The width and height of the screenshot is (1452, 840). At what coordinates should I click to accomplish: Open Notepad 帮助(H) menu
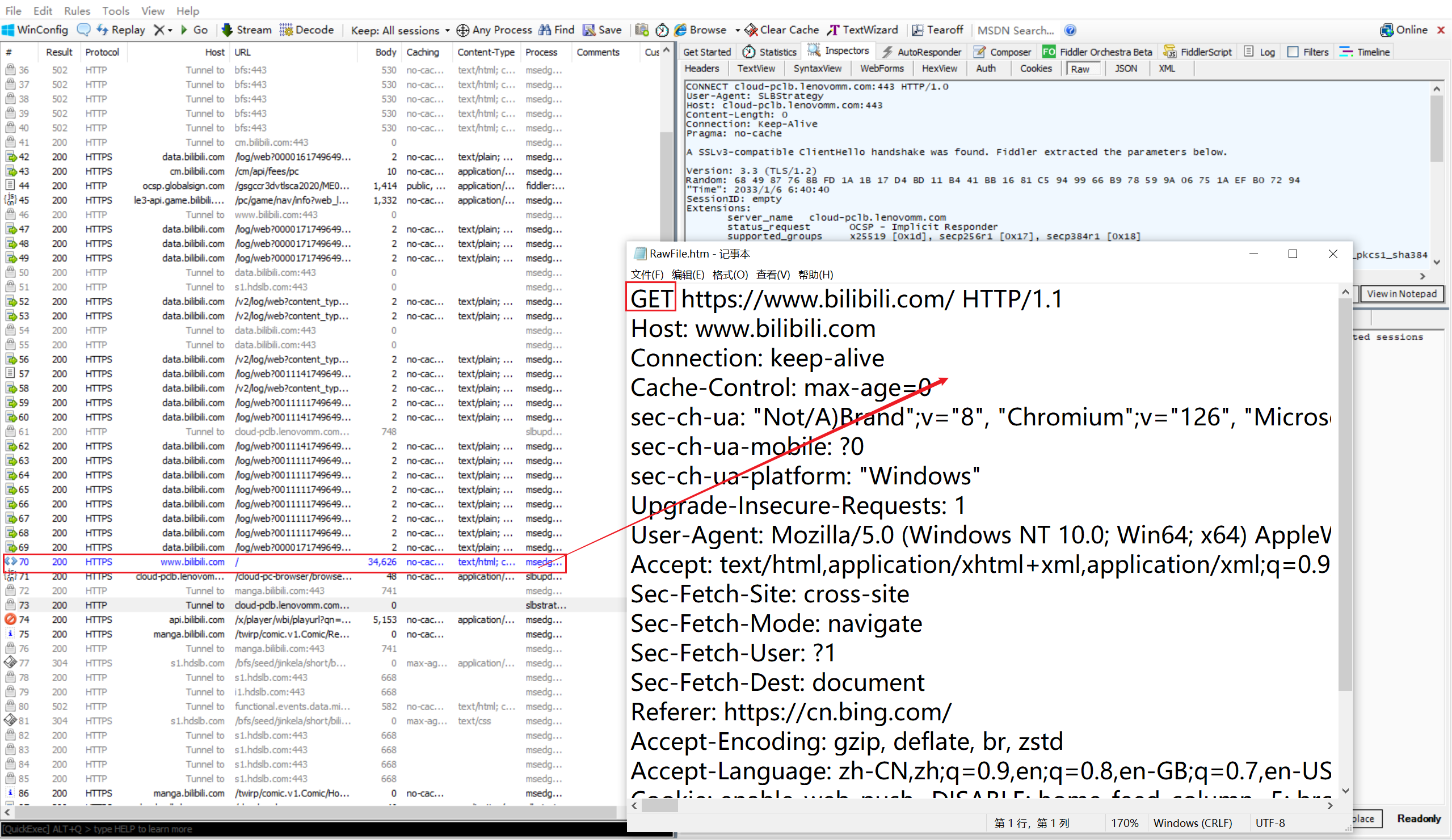tap(815, 275)
